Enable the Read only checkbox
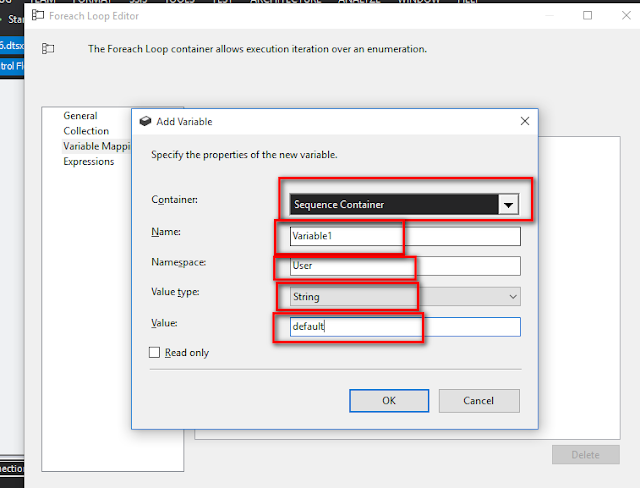The image size is (640, 488). point(154,353)
